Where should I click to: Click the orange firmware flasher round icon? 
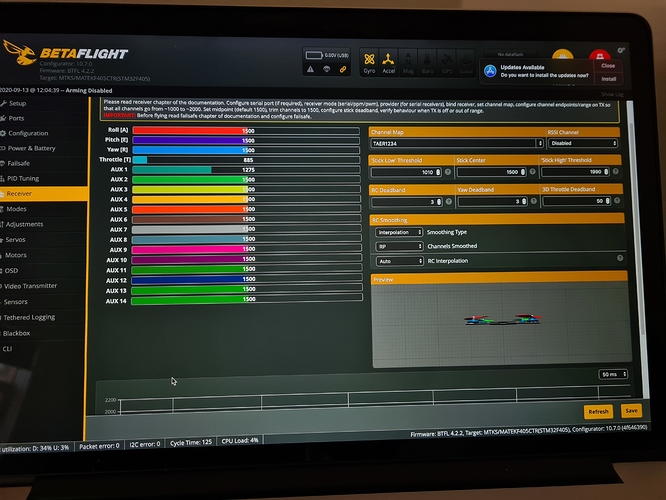tap(562, 55)
